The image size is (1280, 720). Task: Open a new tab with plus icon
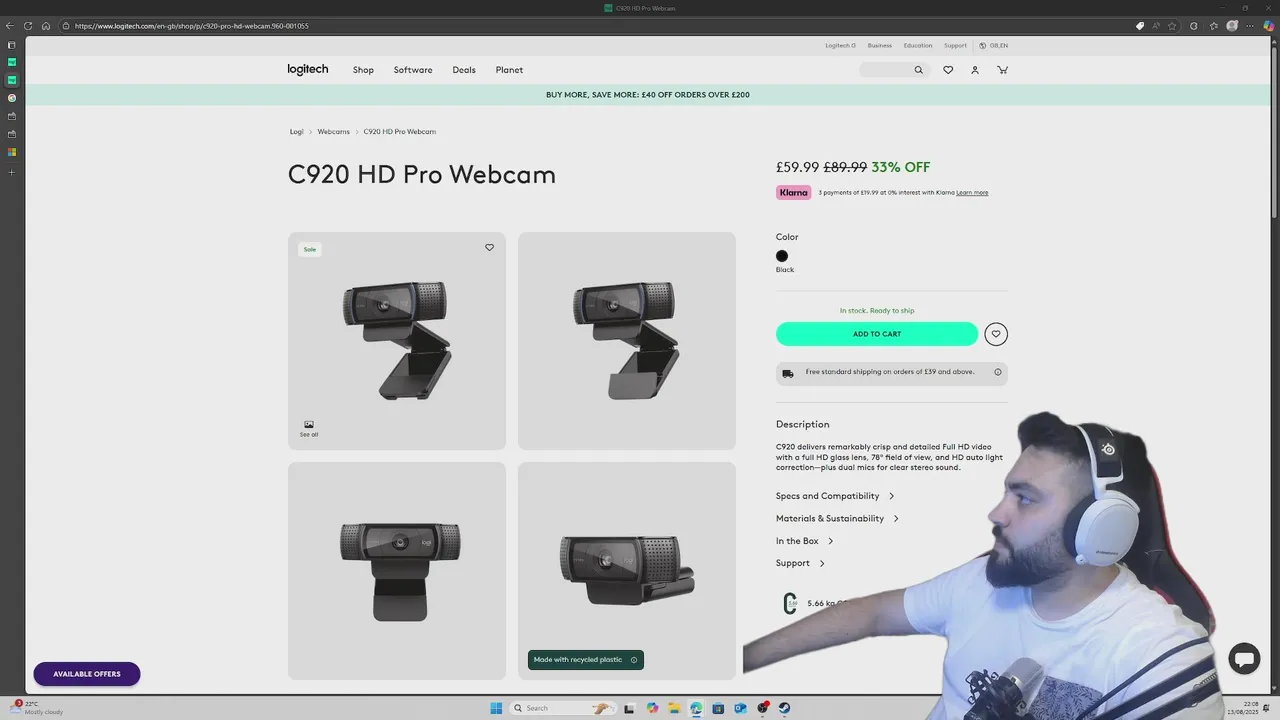(x=12, y=172)
